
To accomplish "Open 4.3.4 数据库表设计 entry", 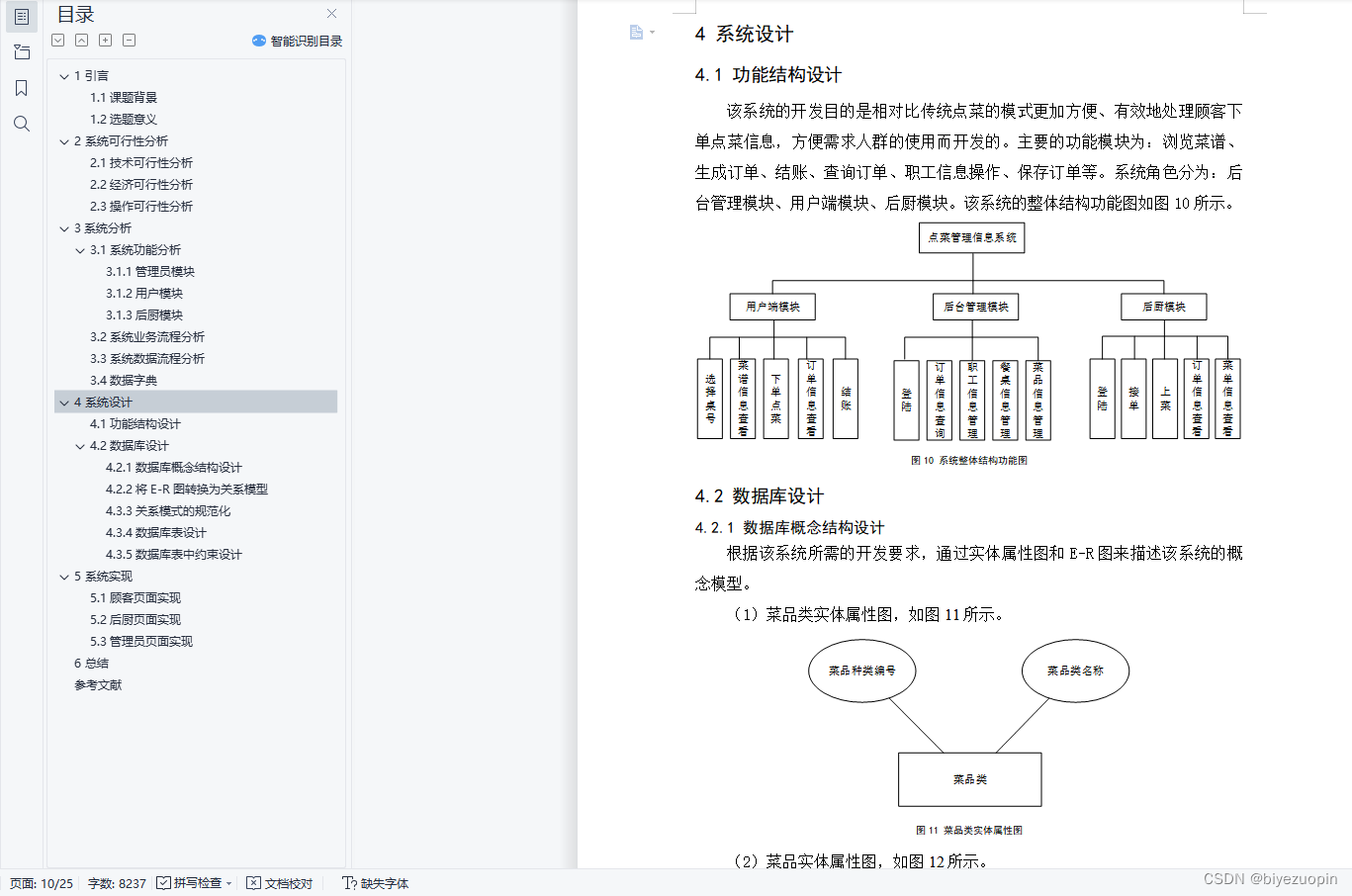I will (x=156, y=533).
